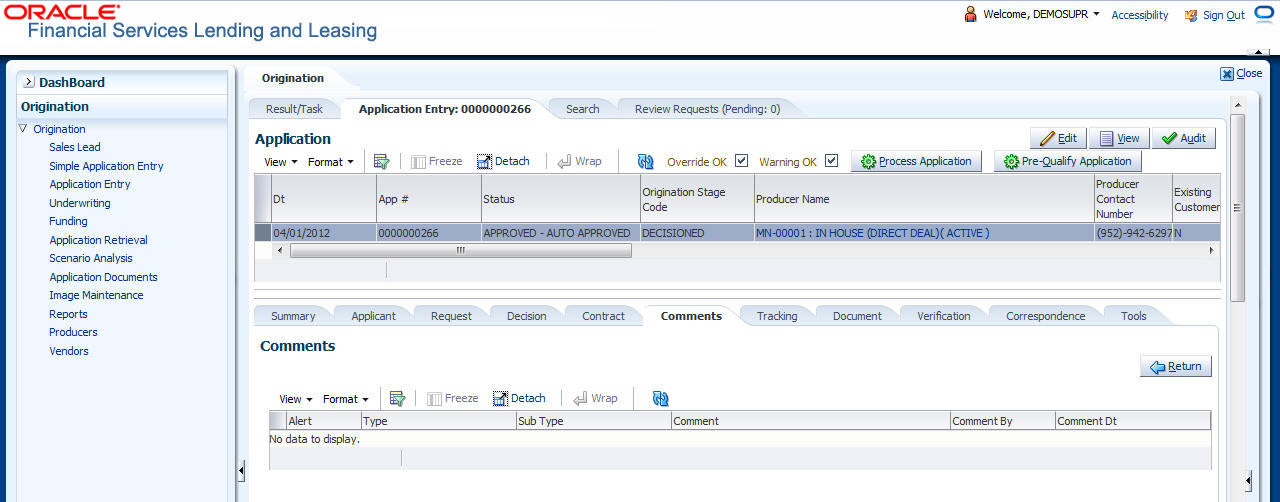
Task: Click the main vertical scrollbar thumb
Action: (1237, 207)
